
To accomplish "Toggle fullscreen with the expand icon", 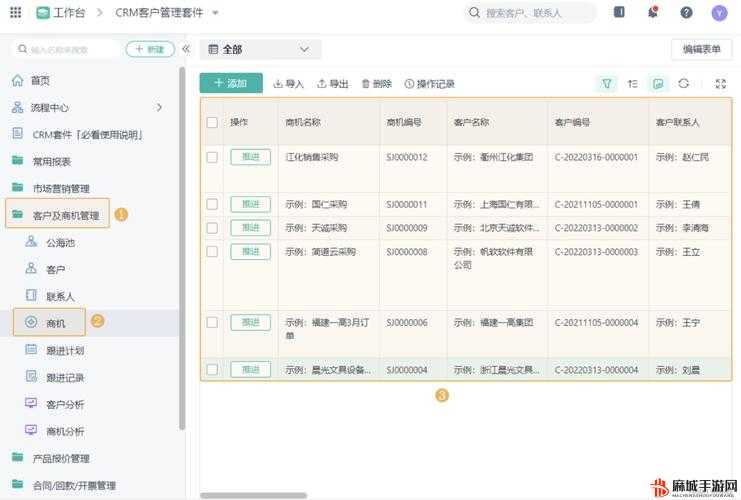I will coord(721,84).
